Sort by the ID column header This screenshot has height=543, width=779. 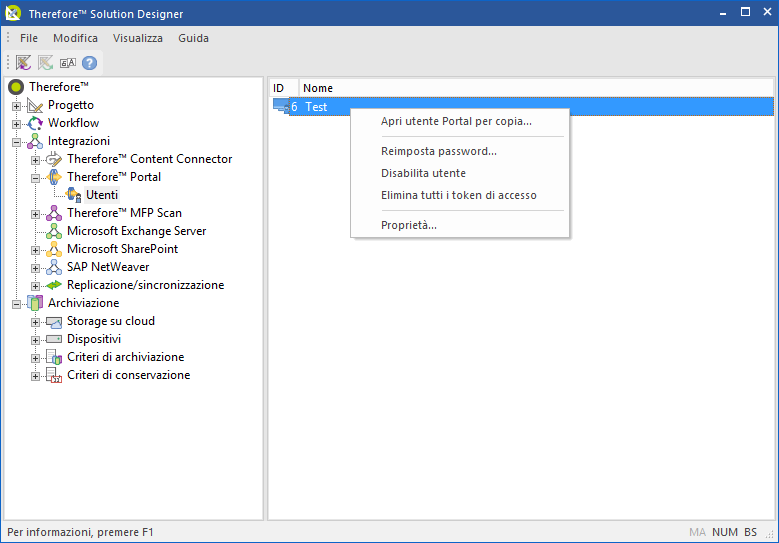[284, 88]
